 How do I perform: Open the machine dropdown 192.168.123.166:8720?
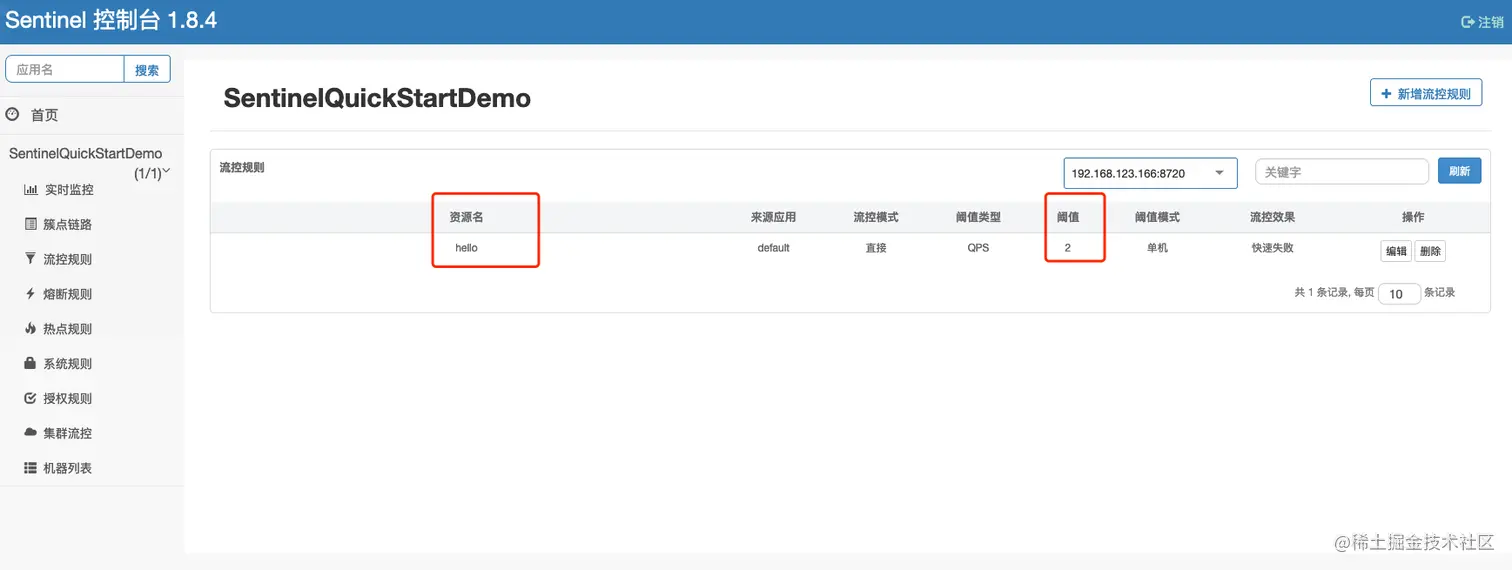[1150, 173]
